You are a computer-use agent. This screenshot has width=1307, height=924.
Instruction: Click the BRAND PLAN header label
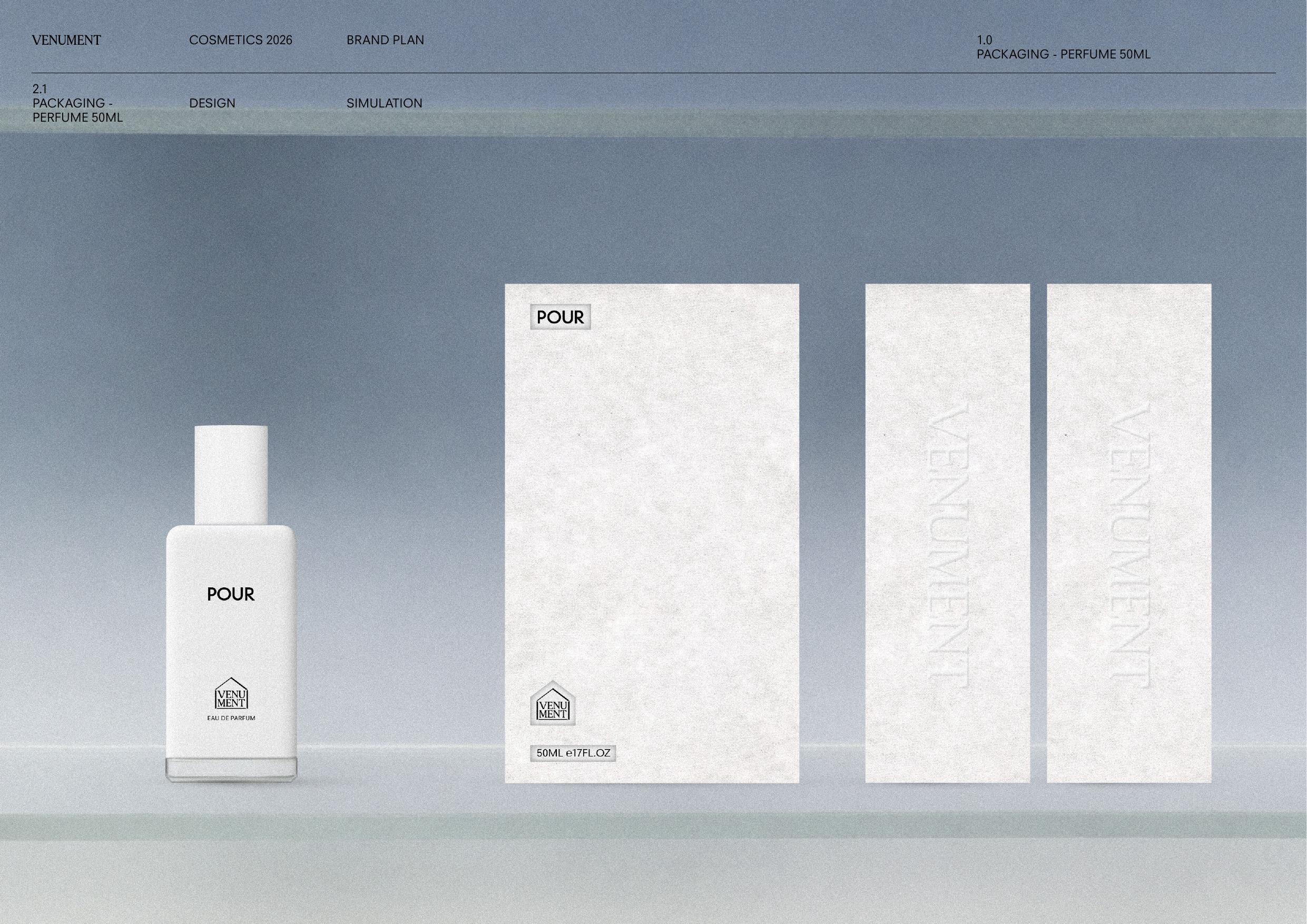pyautogui.click(x=386, y=40)
